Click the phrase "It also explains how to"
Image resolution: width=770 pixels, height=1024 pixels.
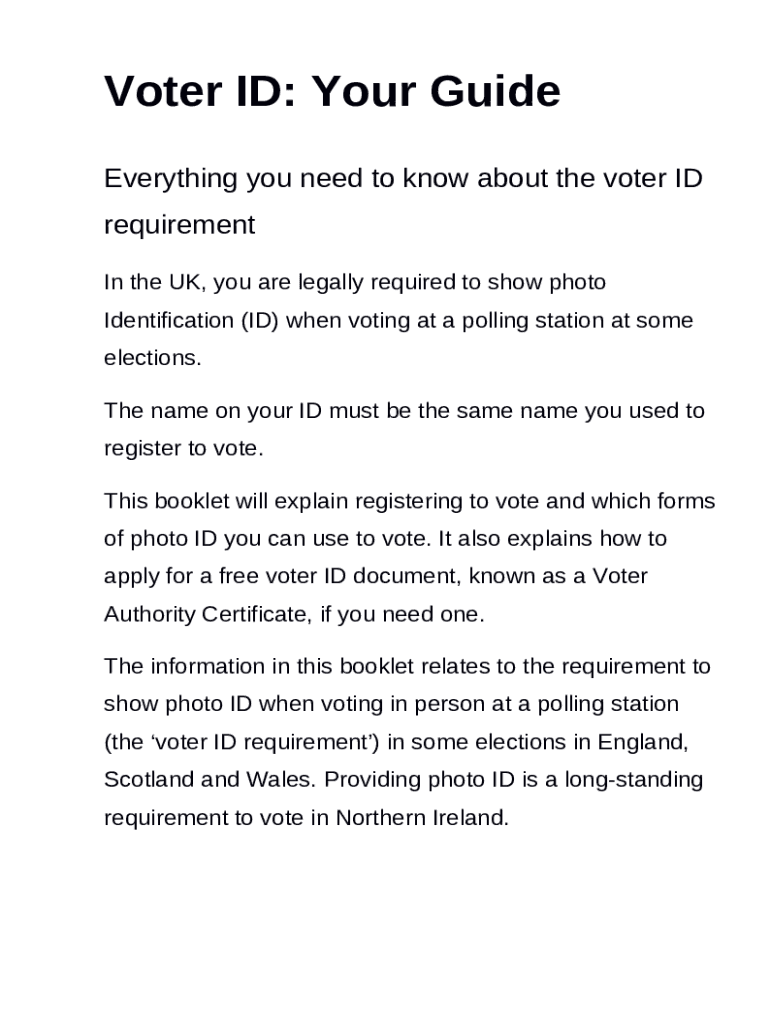552,539
